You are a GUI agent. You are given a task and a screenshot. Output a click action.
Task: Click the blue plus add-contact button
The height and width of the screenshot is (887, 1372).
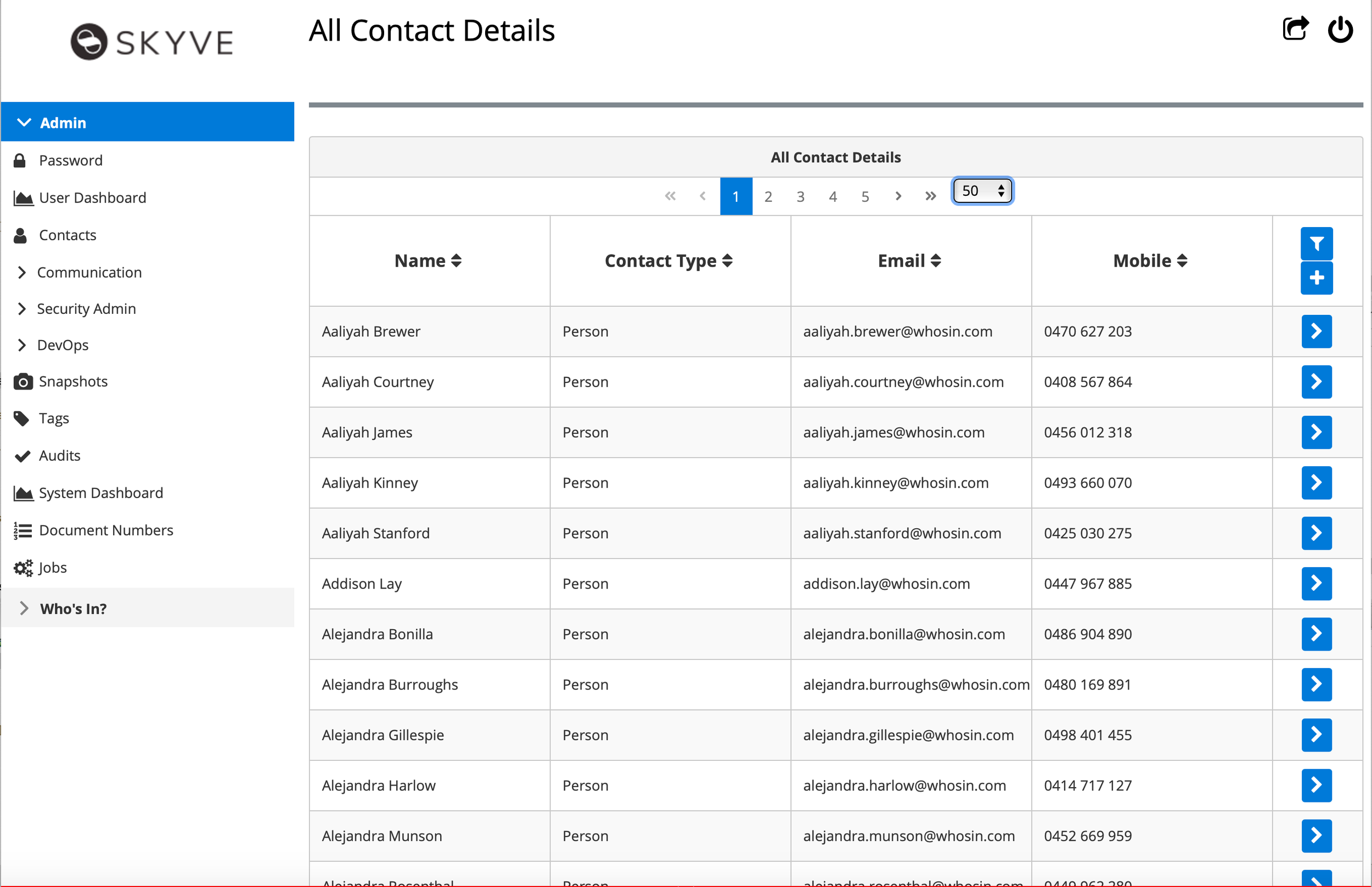[x=1316, y=278]
